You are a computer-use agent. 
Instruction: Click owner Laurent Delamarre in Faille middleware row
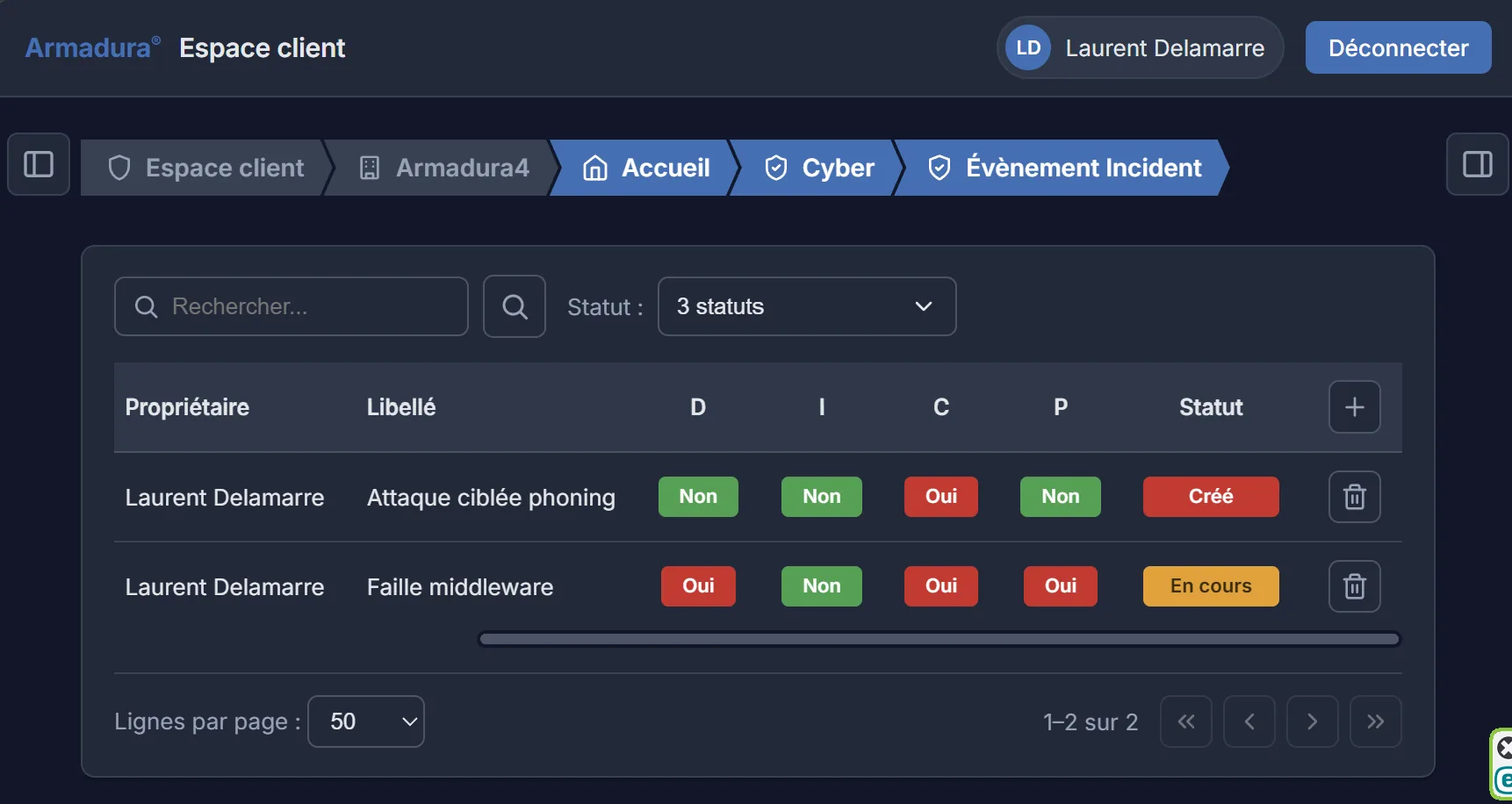[x=225, y=587]
